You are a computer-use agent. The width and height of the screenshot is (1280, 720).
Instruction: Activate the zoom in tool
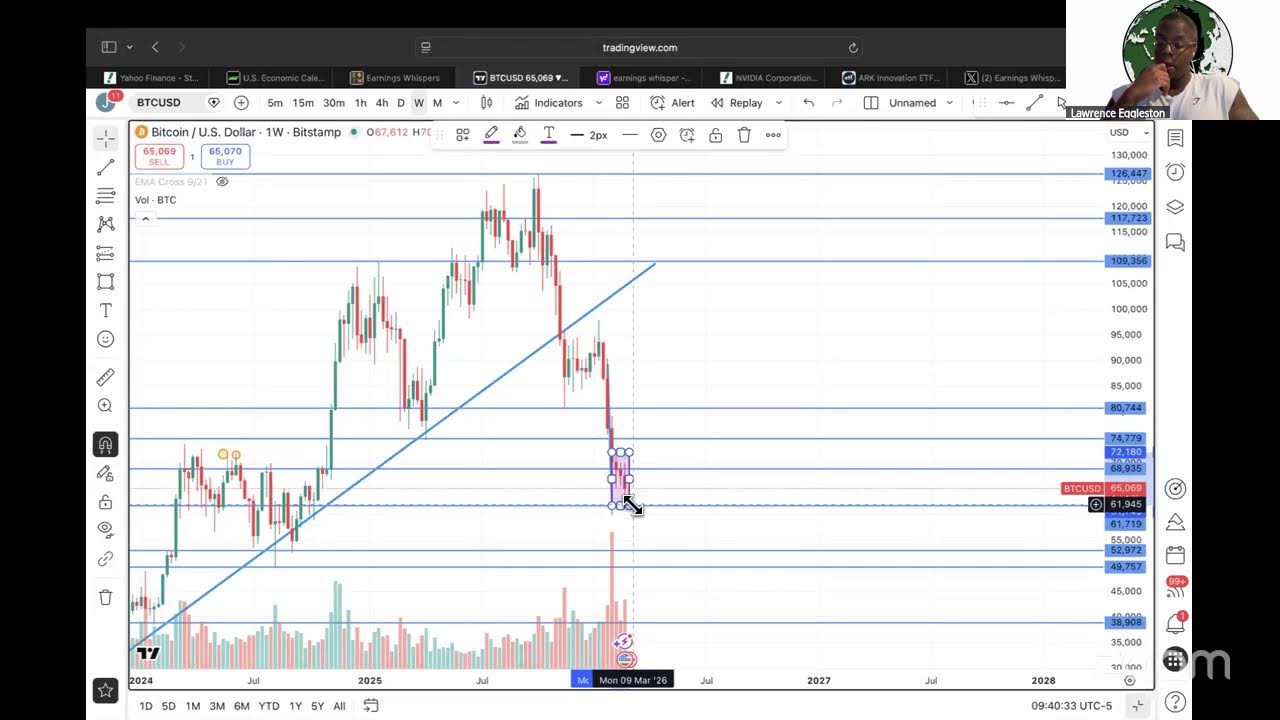pyautogui.click(x=105, y=405)
